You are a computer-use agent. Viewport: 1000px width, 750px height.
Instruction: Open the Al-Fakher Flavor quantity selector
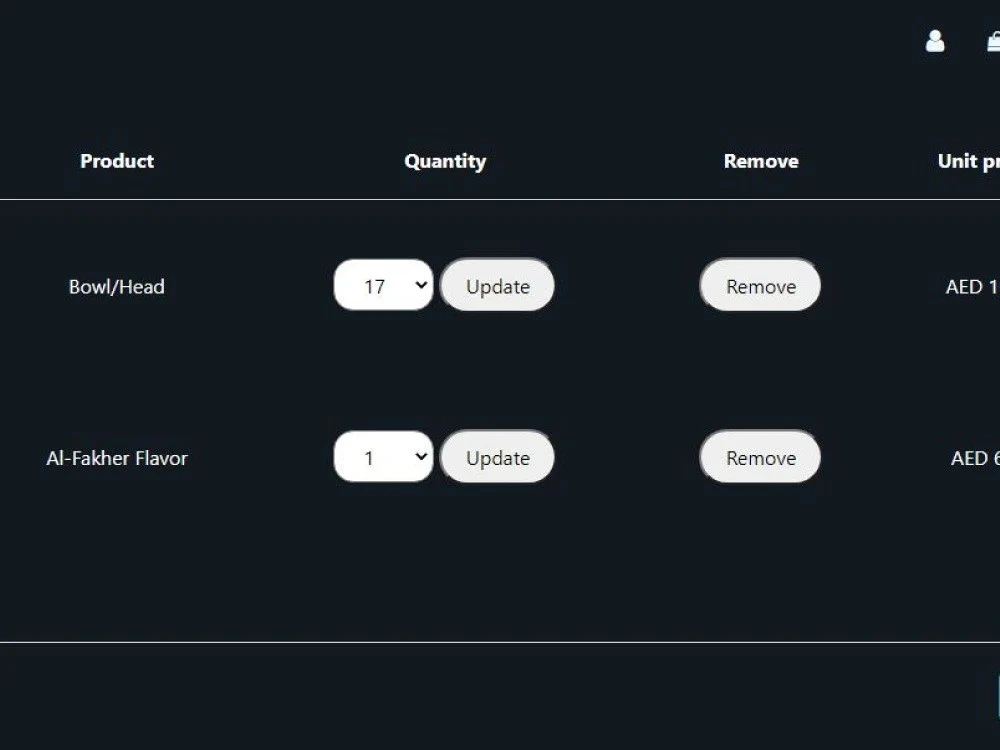click(x=383, y=457)
